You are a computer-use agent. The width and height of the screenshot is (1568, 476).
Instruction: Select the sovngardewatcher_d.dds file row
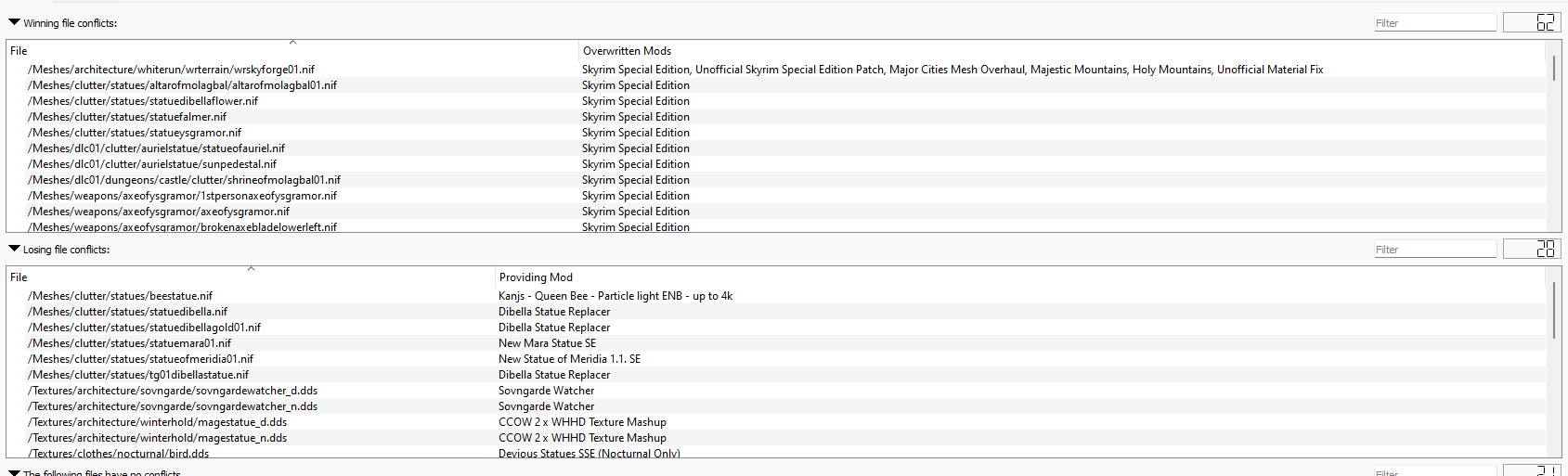click(x=776, y=391)
